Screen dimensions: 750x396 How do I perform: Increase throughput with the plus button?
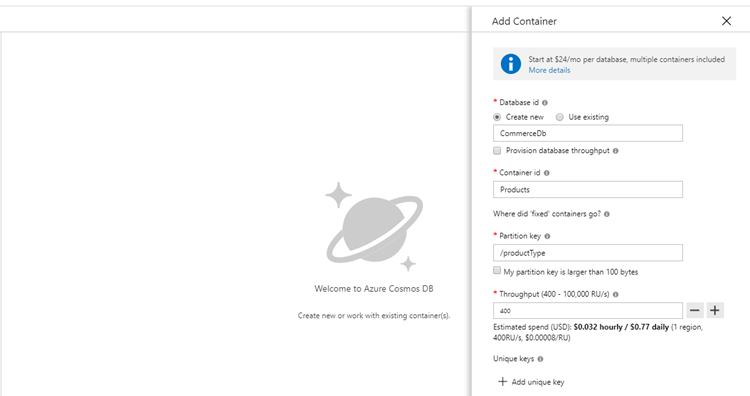(x=715, y=310)
